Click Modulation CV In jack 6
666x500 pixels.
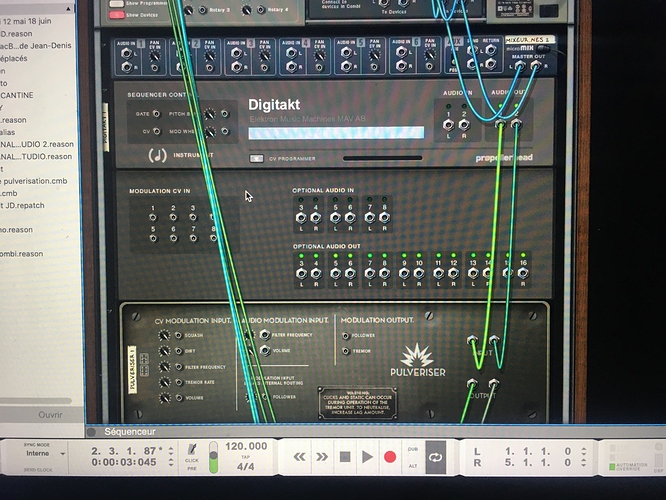pyautogui.click(x=173, y=238)
